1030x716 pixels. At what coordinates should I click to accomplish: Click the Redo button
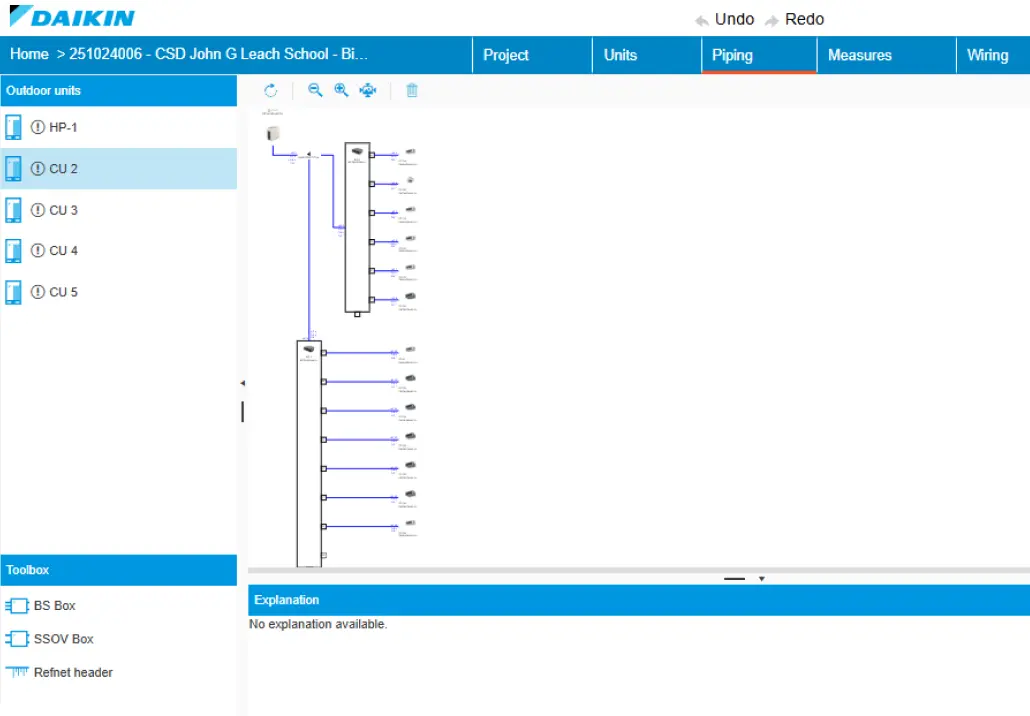point(795,19)
